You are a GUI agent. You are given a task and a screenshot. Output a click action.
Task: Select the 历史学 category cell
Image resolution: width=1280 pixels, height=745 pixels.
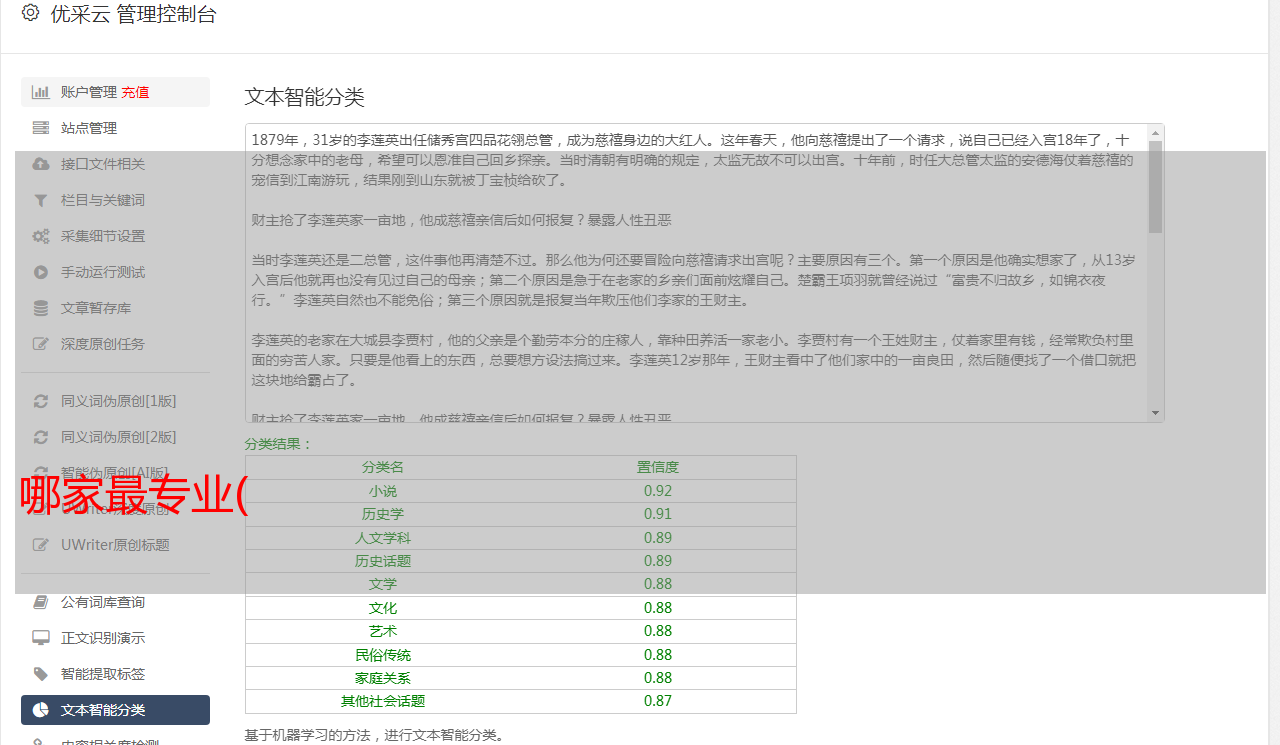(383, 514)
